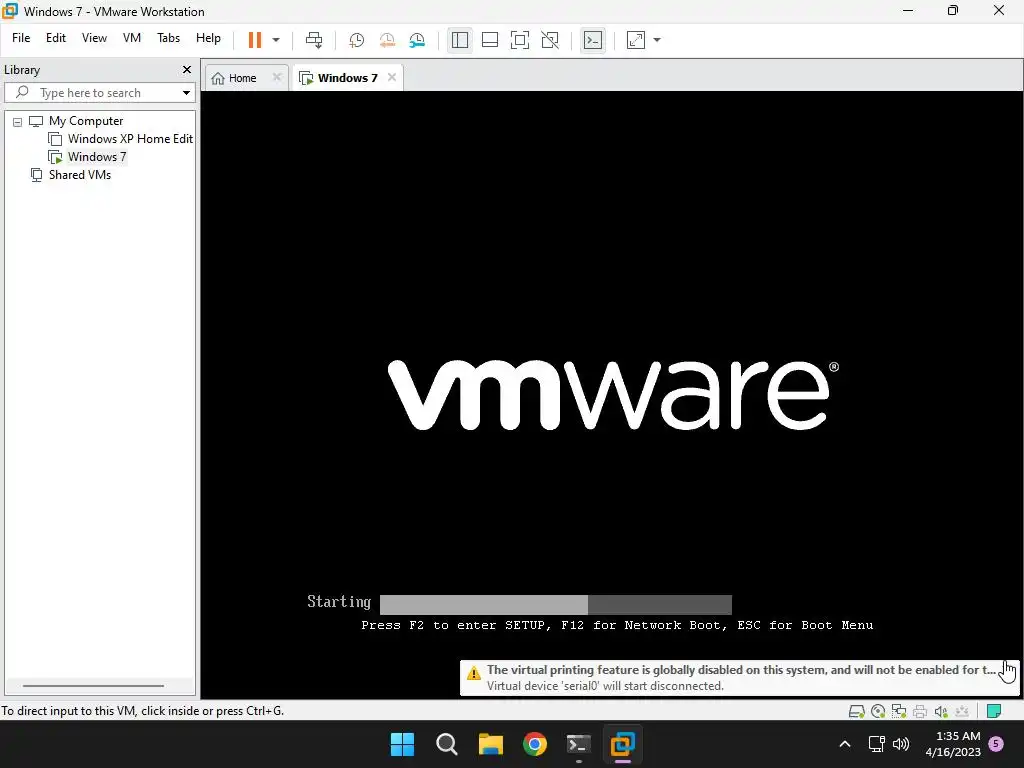
Task: Open the Help menu
Action: click(208, 38)
